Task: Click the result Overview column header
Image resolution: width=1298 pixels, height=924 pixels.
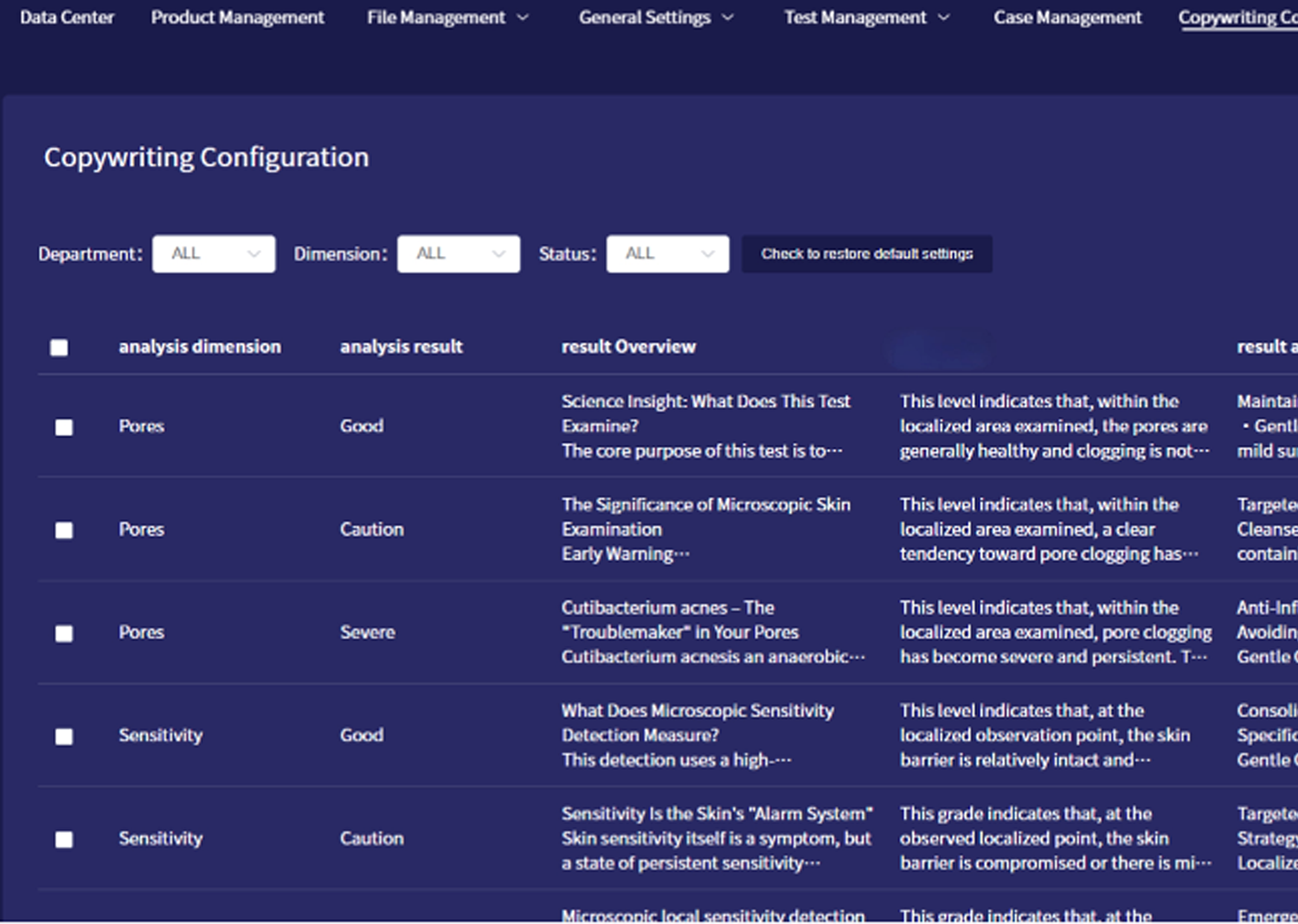Action: click(x=628, y=347)
